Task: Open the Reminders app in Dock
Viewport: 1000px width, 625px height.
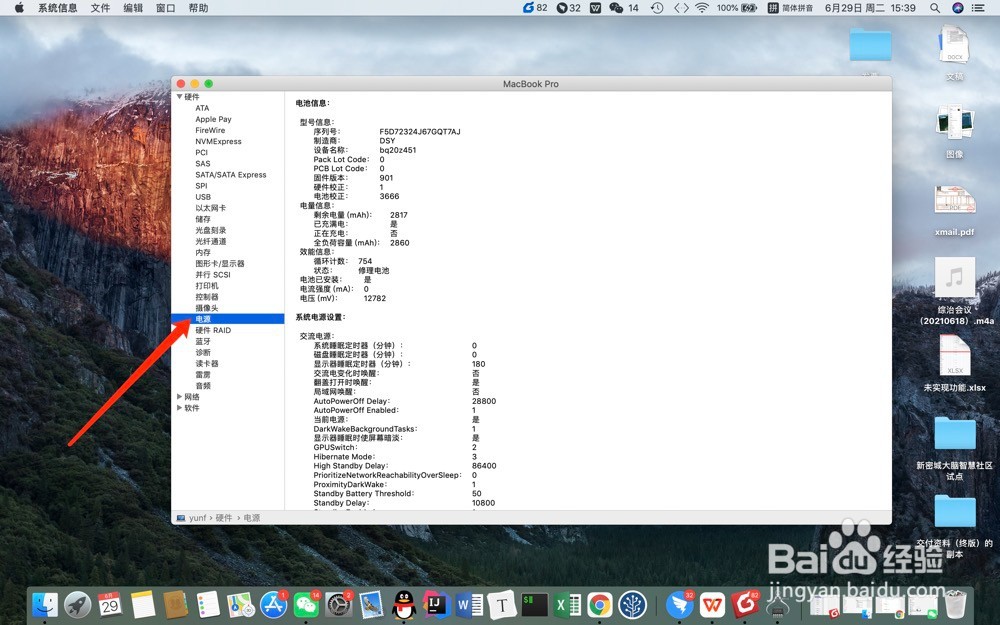Action: click(208, 604)
